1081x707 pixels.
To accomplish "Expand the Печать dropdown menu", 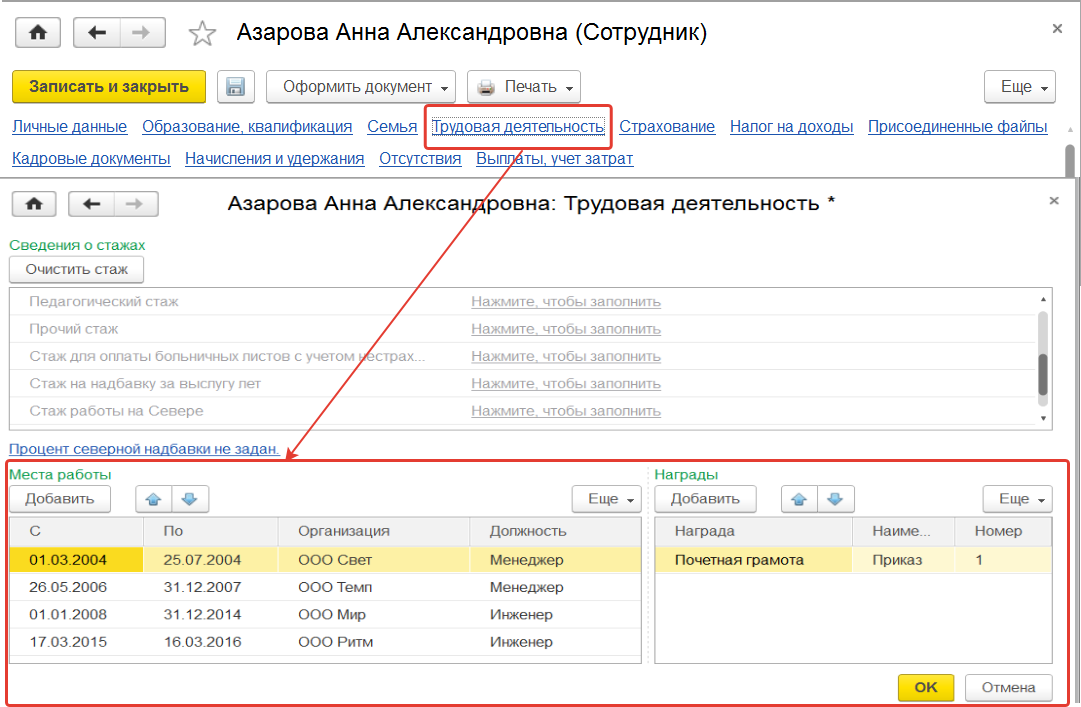I will [x=524, y=87].
